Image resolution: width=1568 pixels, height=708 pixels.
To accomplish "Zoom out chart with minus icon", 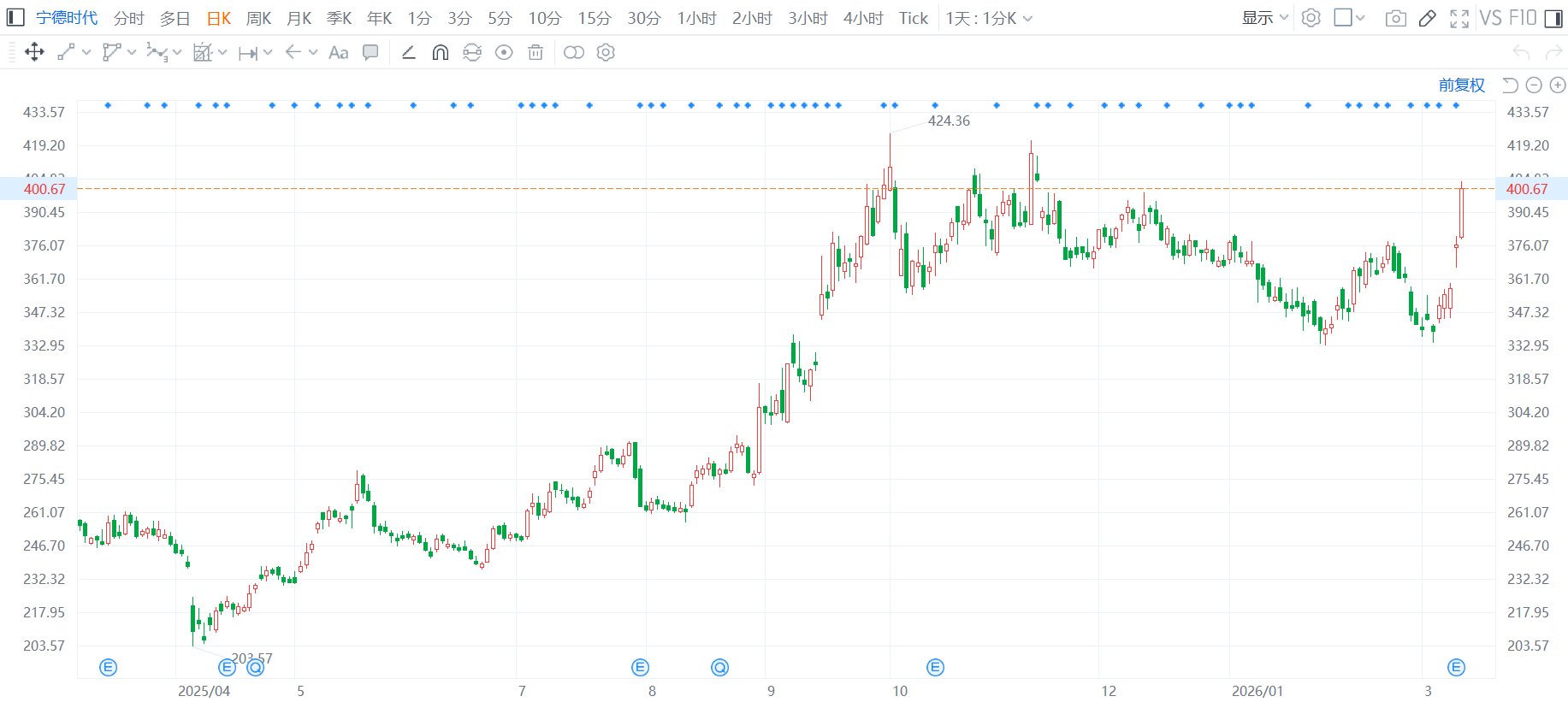I will (x=1534, y=85).
